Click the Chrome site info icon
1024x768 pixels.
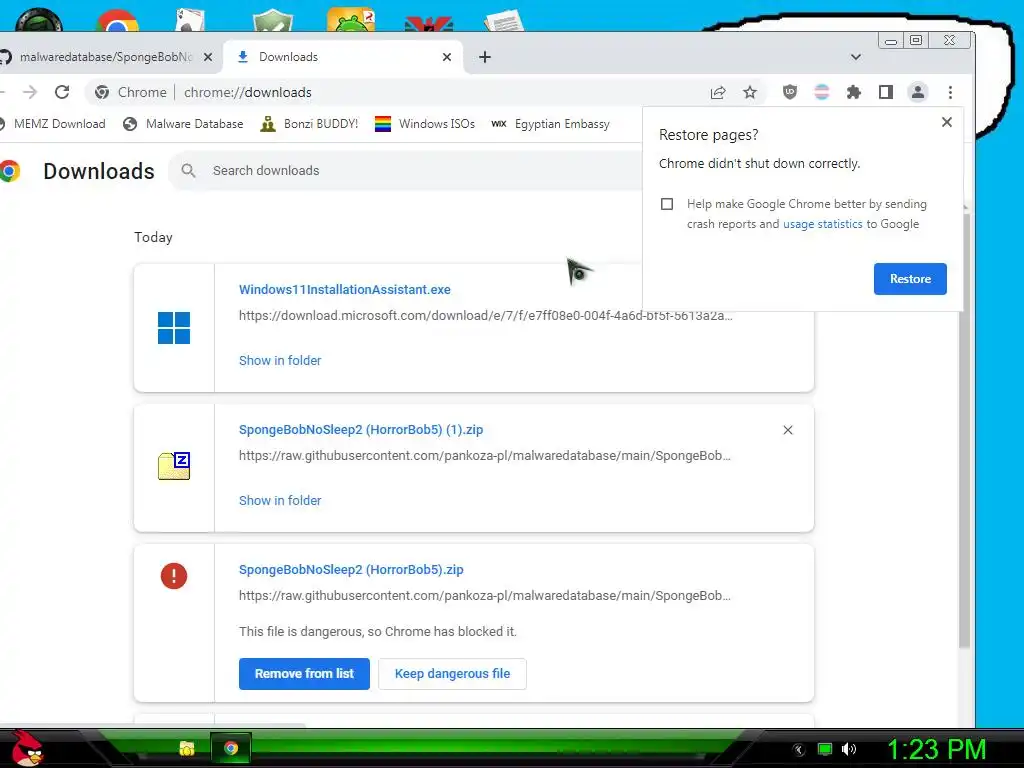coord(102,92)
